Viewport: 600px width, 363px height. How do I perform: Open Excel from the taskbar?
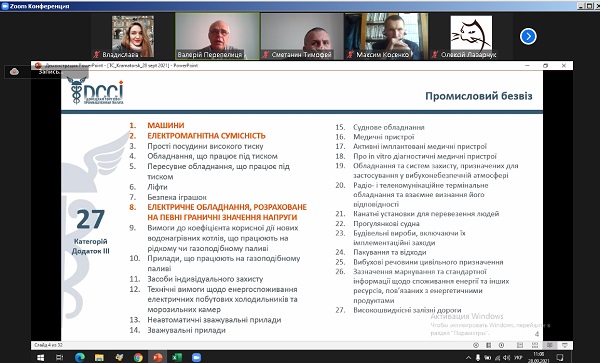[x=177, y=358]
